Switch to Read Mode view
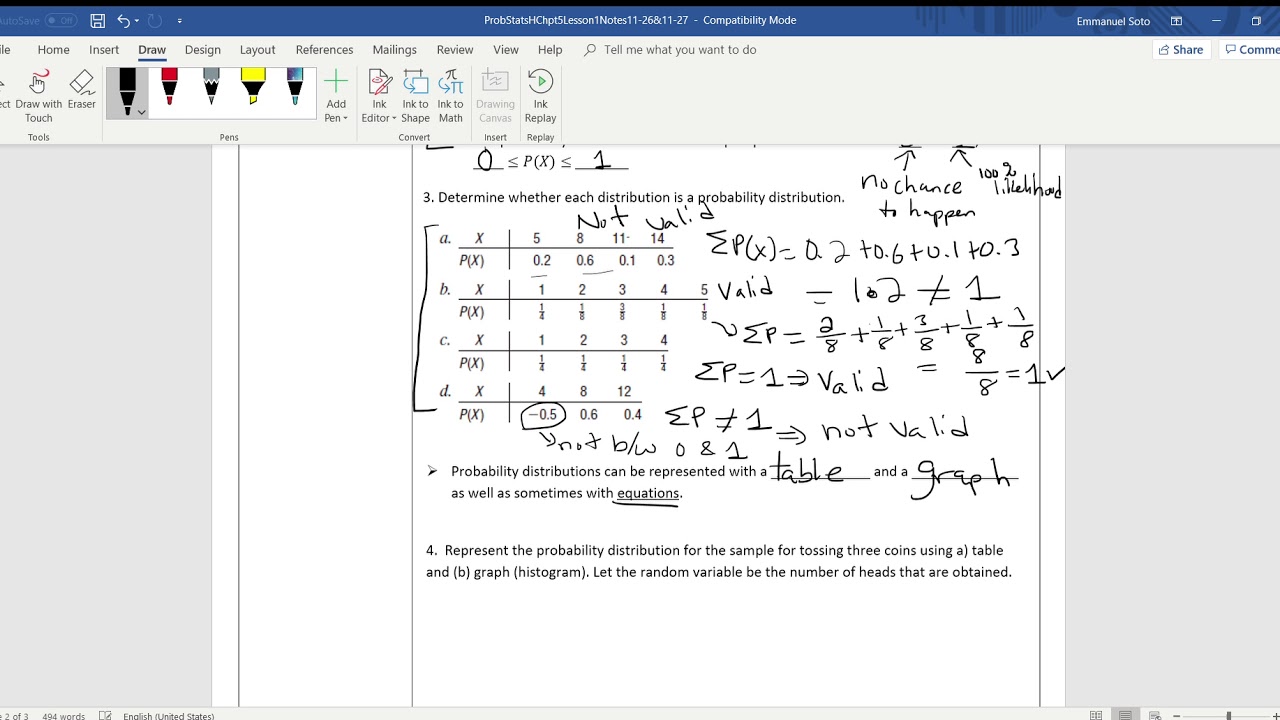This screenshot has height=720, width=1280. [1096, 715]
